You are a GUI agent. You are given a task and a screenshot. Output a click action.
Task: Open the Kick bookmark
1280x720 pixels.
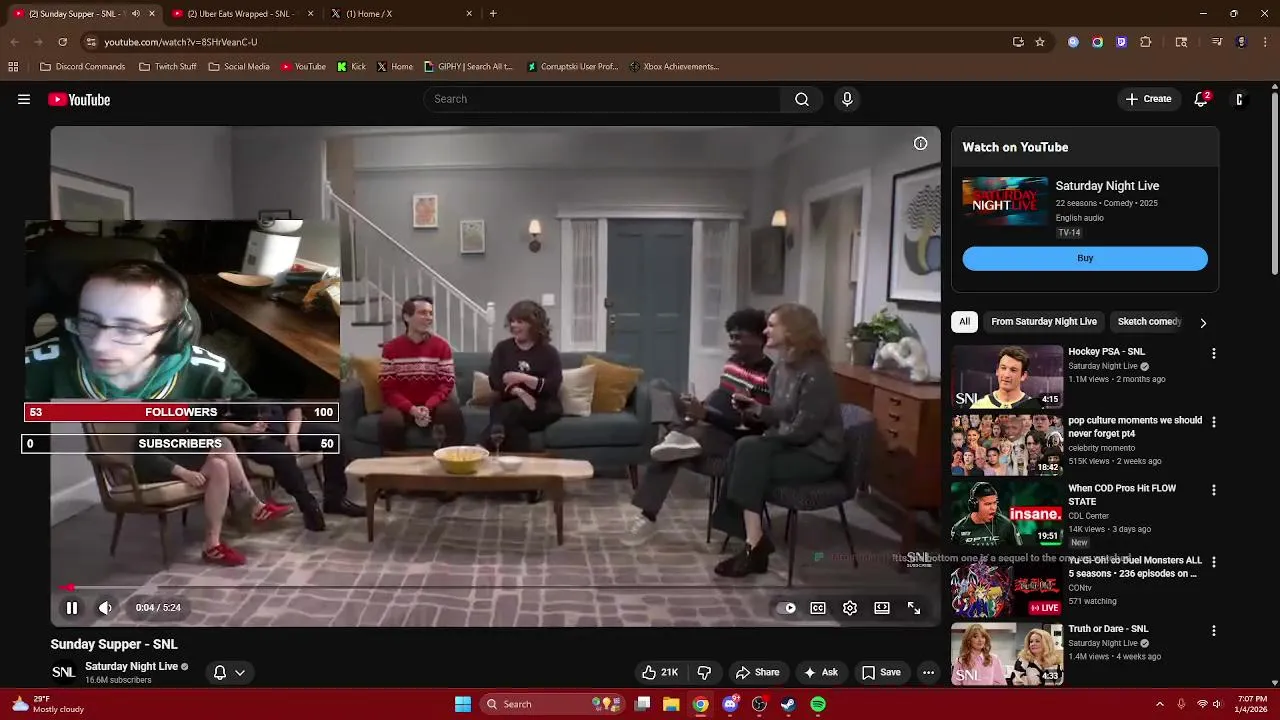click(351, 67)
